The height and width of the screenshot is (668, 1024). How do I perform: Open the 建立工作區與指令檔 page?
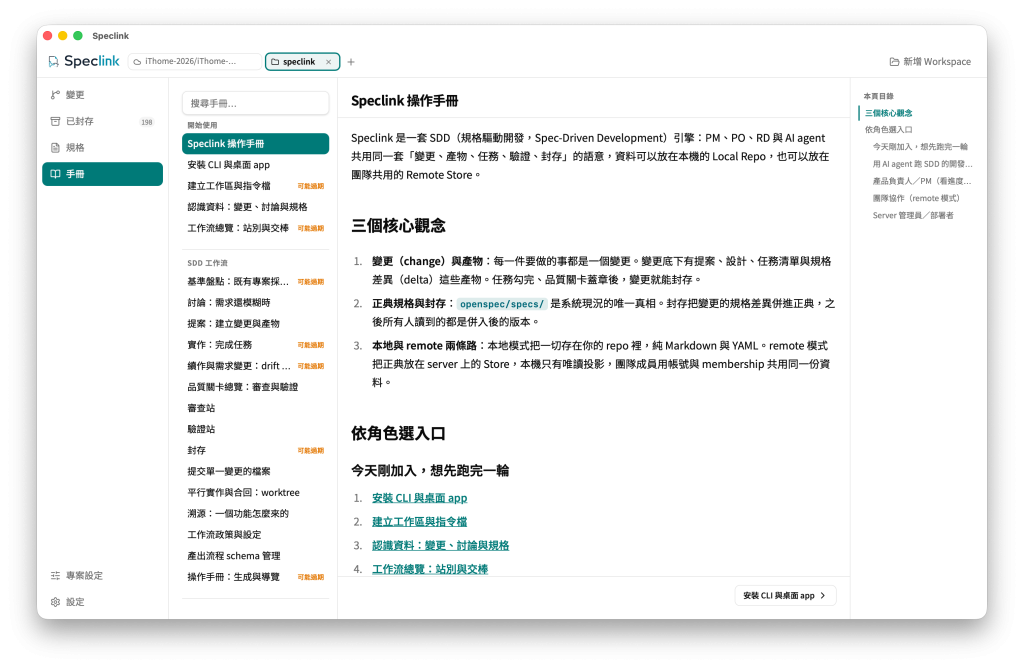pyautogui.click(x=255, y=186)
